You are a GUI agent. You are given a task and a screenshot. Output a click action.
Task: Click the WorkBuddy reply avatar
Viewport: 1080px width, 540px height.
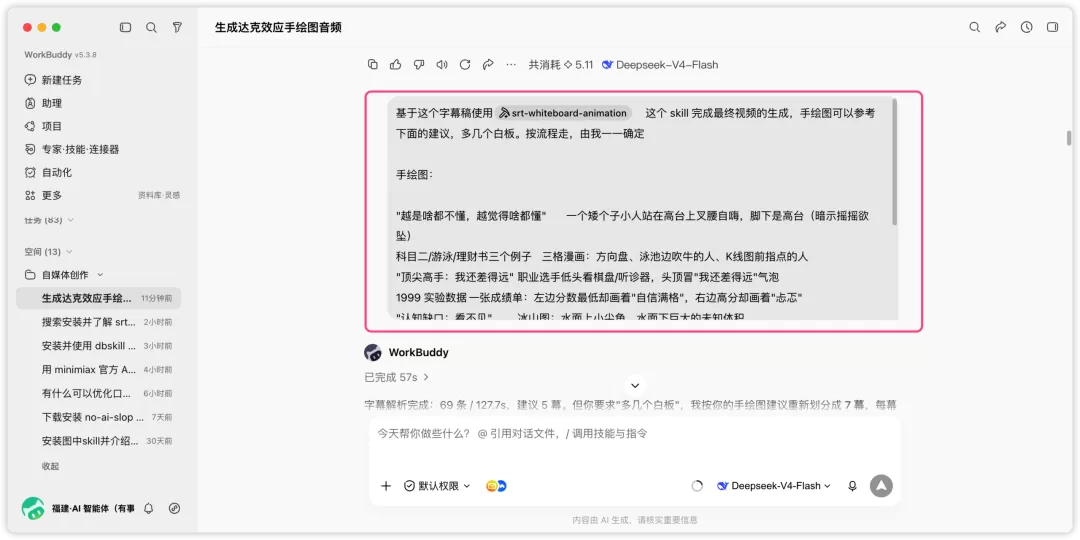373,353
